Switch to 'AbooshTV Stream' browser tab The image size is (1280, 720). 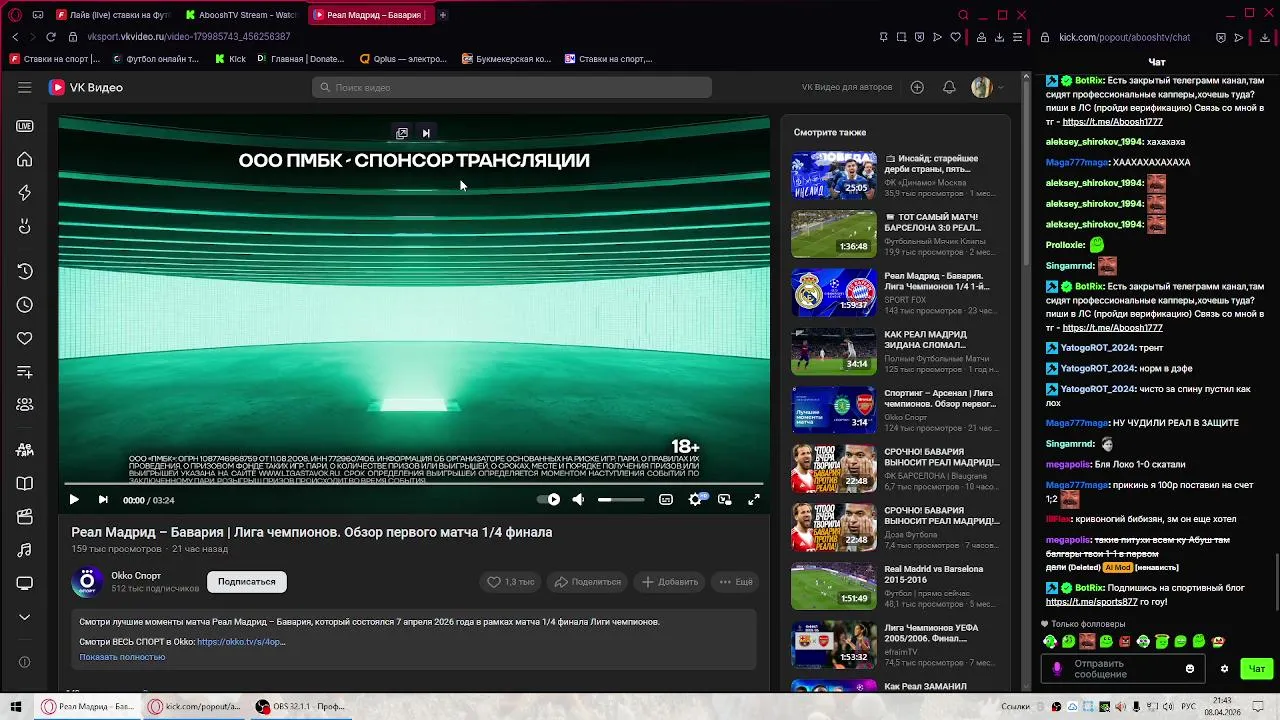[x=243, y=15]
